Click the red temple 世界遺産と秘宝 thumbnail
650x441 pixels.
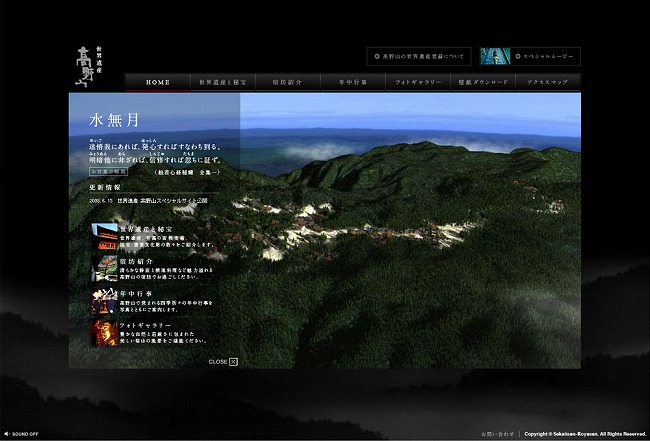104,237
